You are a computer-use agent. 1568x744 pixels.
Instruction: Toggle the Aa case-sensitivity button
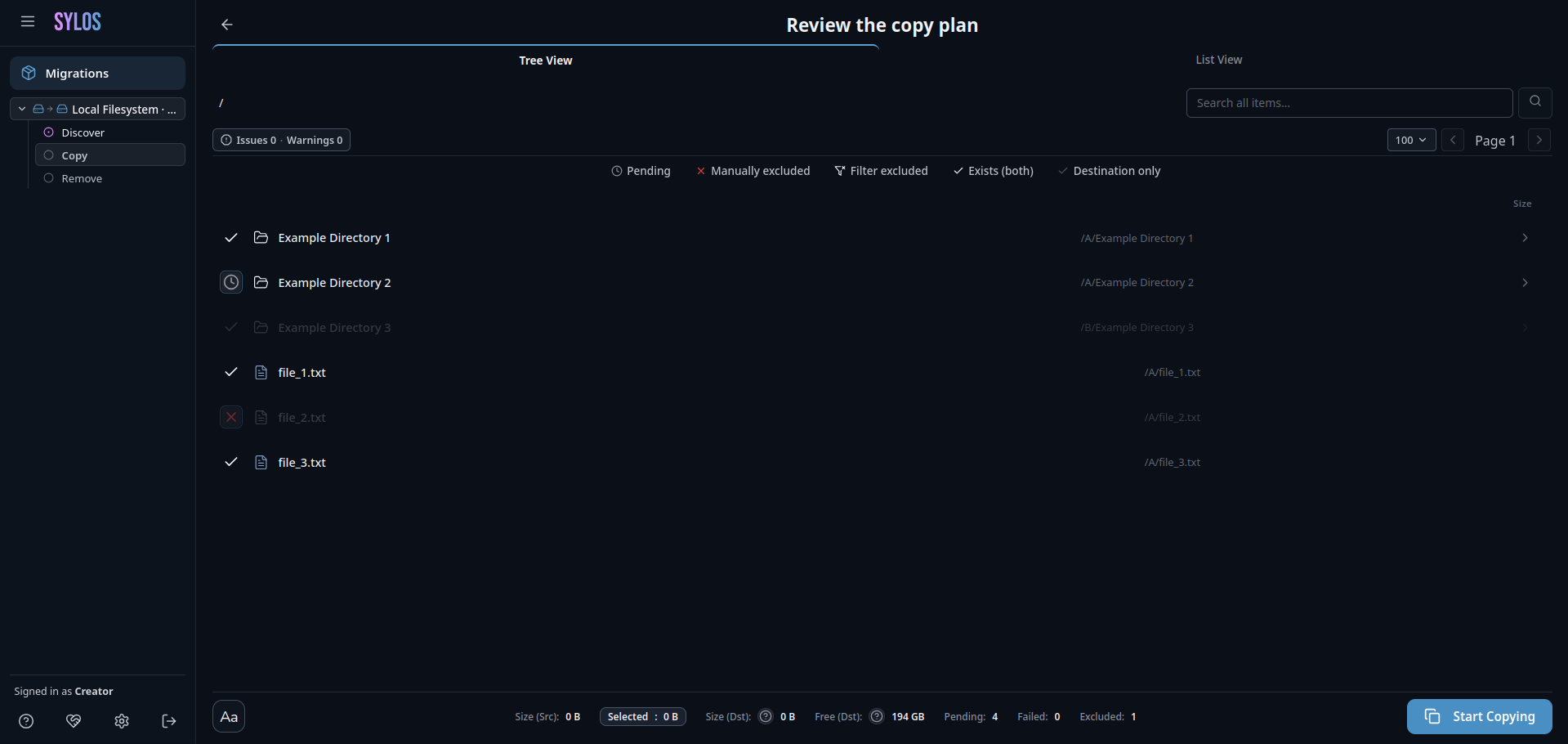click(229, 716)
